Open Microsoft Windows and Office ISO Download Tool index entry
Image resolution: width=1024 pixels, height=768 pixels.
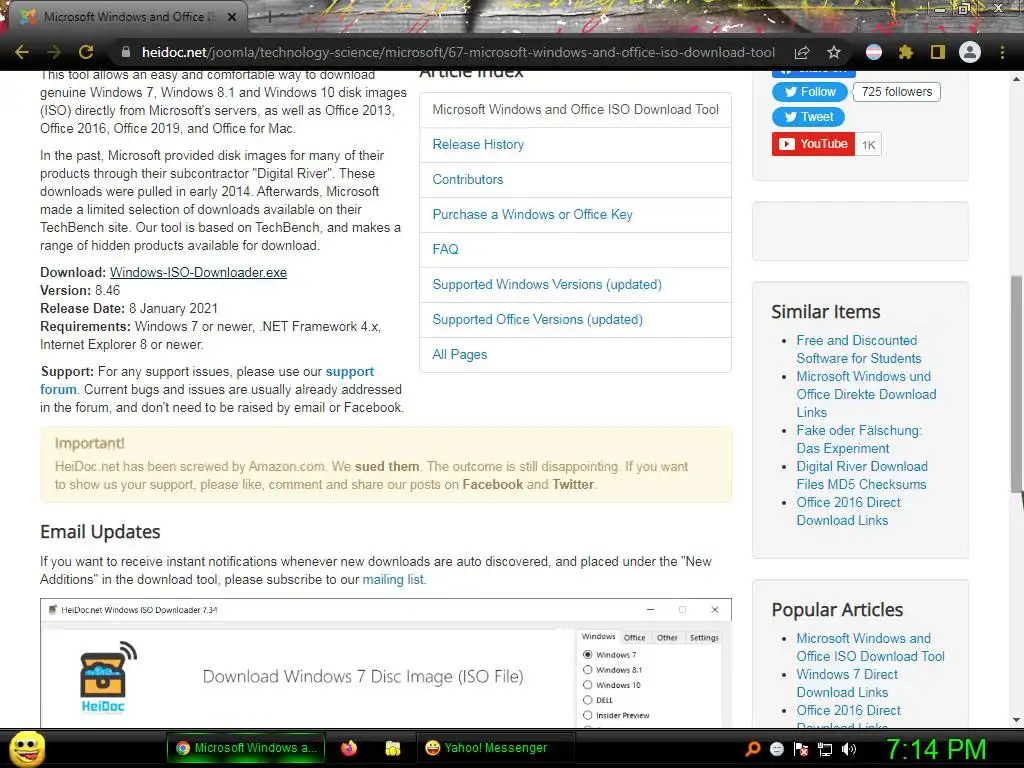coord(575,110)
